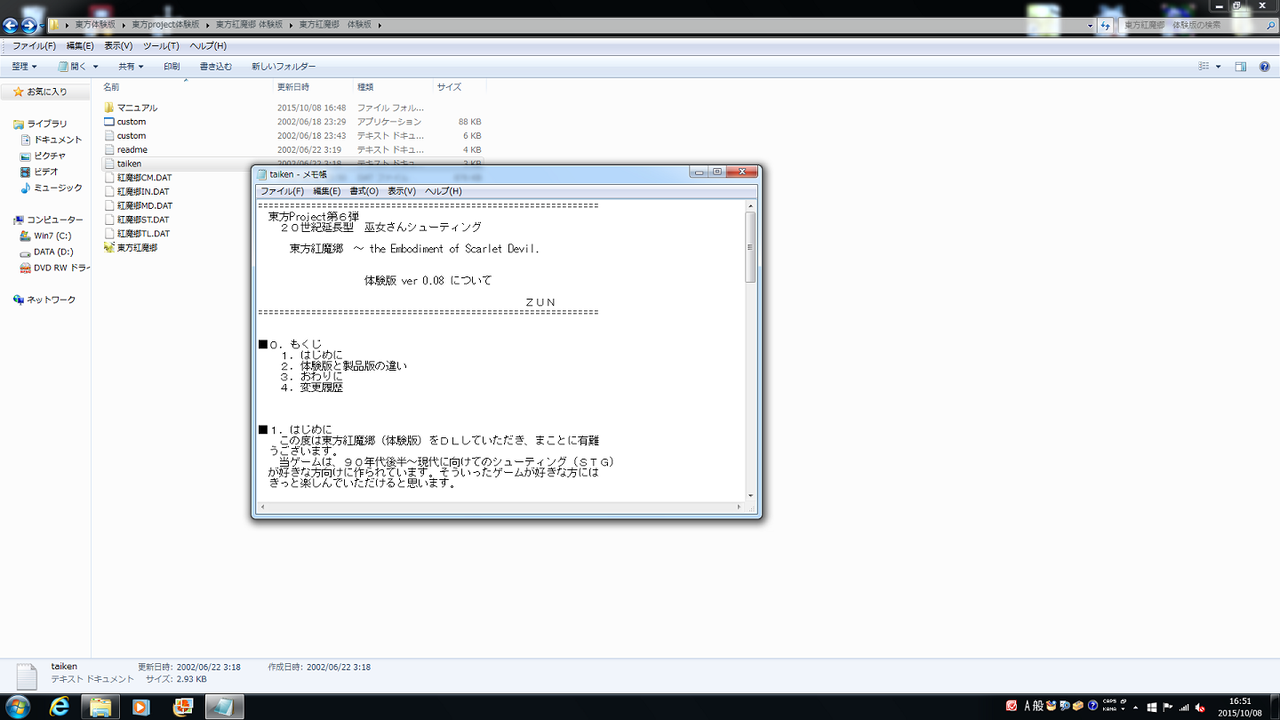
Task: Open Explorer's 表示(V) menu
Action: [119, 46]
